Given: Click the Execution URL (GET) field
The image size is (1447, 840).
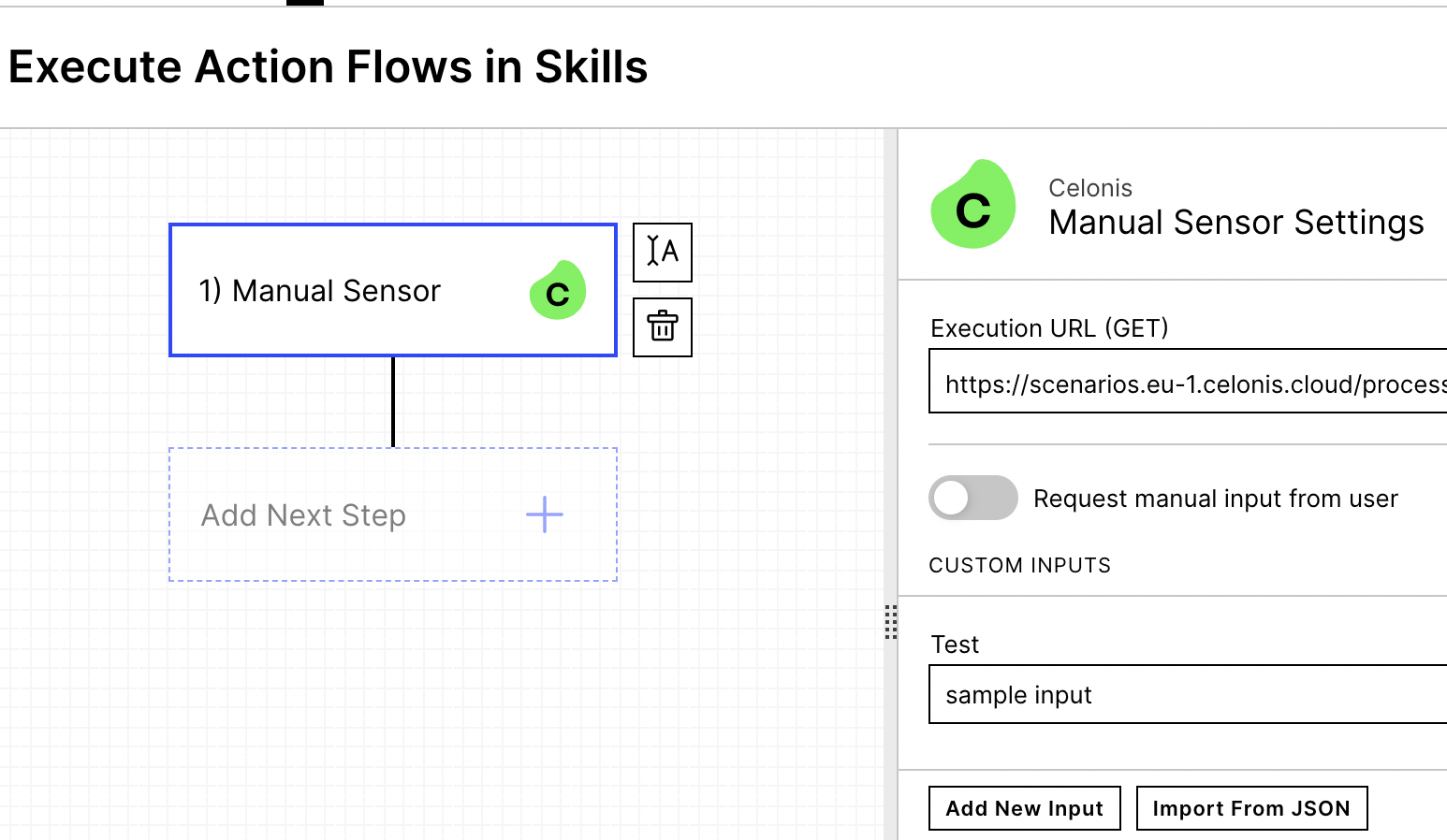Looking at the screenshot, I should [1188, 381].
